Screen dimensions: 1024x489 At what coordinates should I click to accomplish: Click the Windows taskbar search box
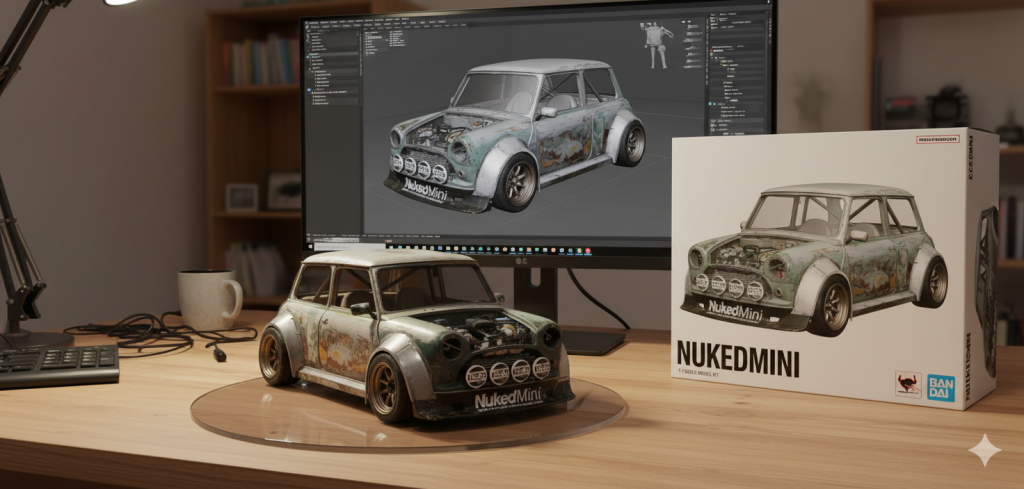coord(345,244)
